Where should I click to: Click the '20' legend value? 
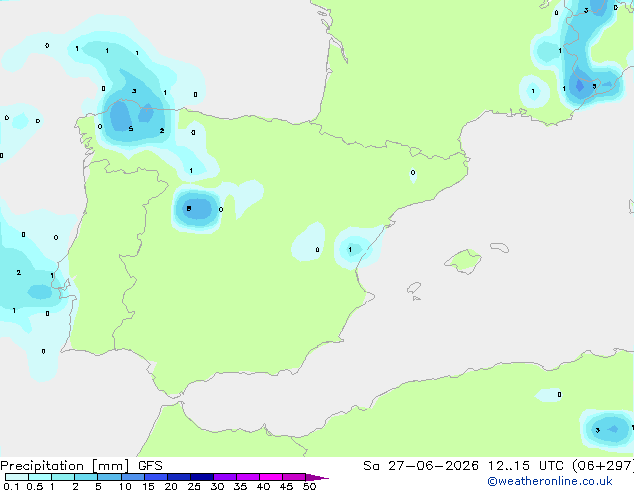(x=171, y=486)
